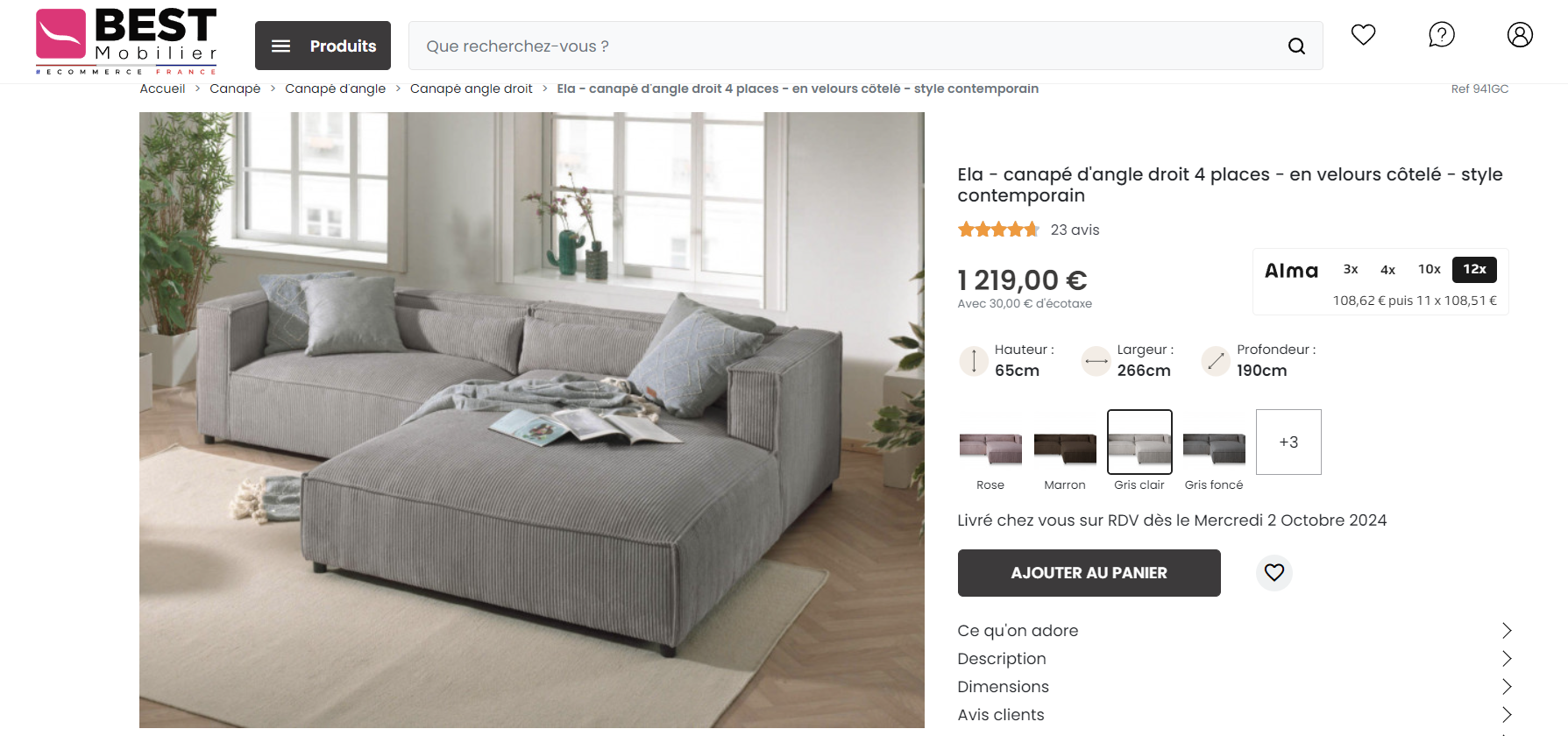Click Ajouter au panier button

1089,573
